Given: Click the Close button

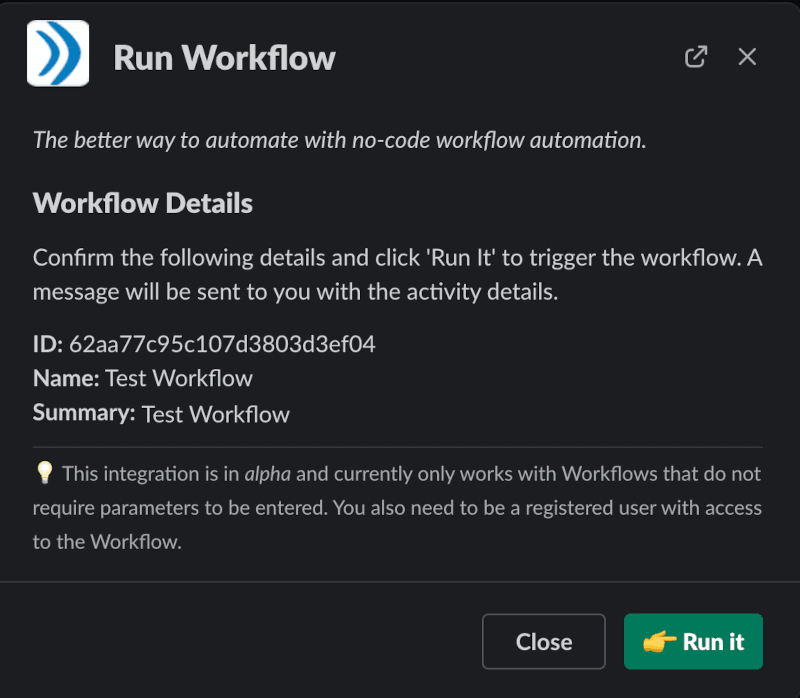Looking at the screenshot, I should click(x=543, y=641).
